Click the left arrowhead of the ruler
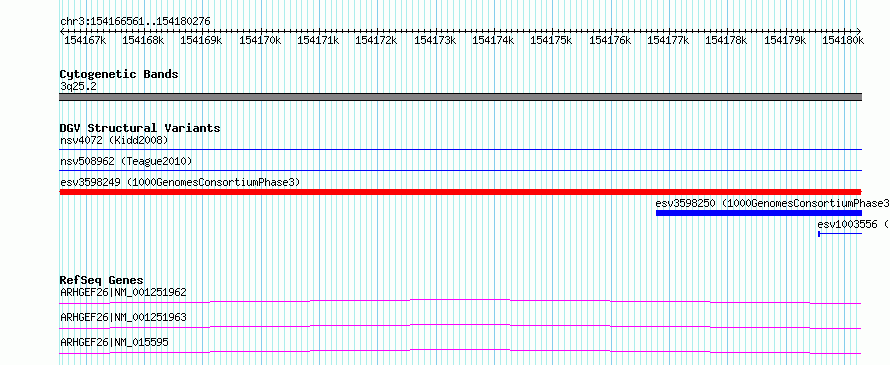The width and height of the screenshot is (890, 365). click(x=62, y=31)
